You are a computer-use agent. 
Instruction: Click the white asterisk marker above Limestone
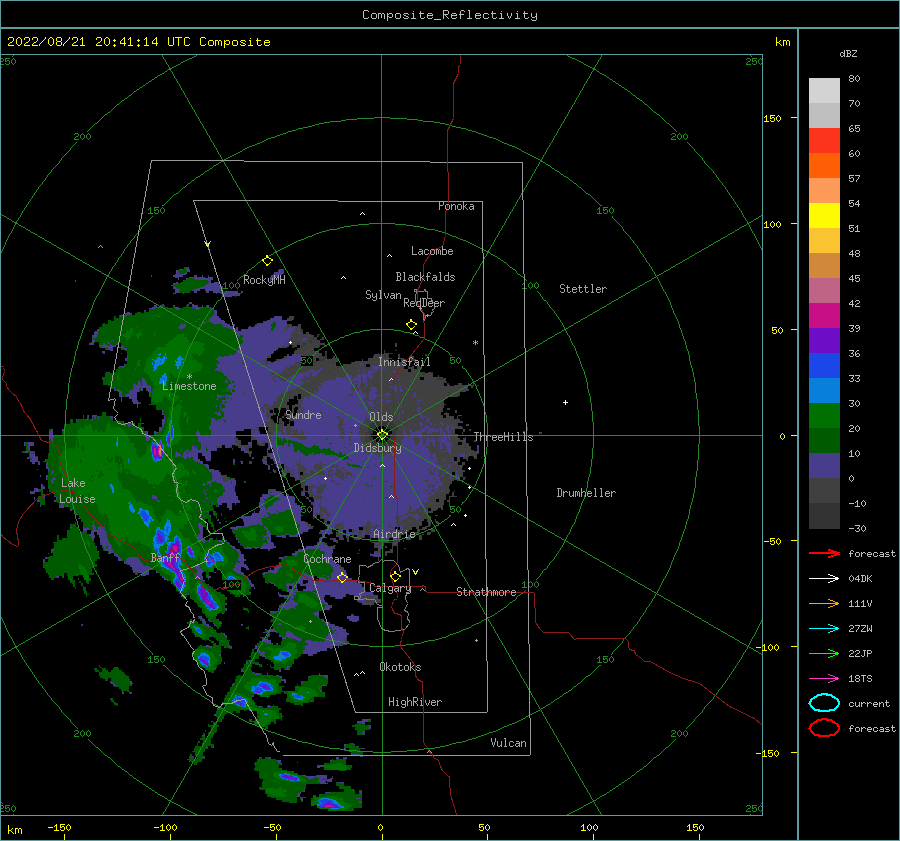click(189, 377)
